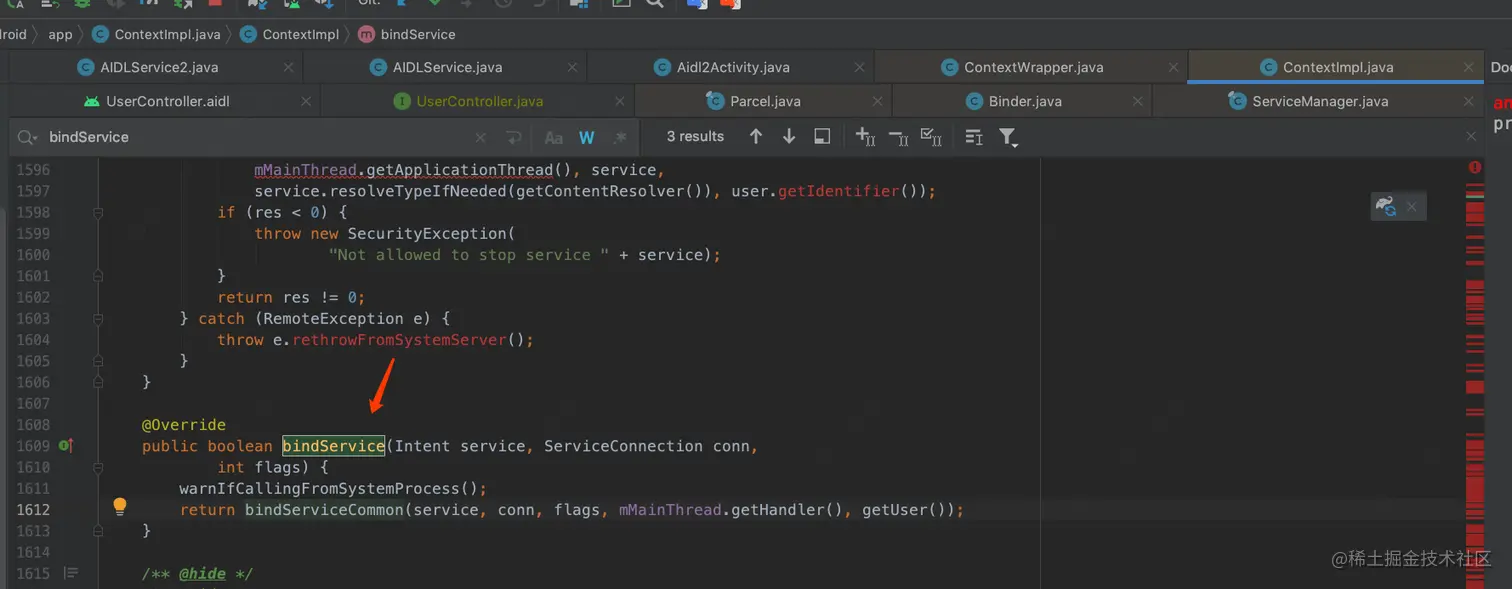Image resolution: width=1512 pixels, height=589 pixels.
Task: Close Parcel.java tab
Action: click(x=877, y=102)
